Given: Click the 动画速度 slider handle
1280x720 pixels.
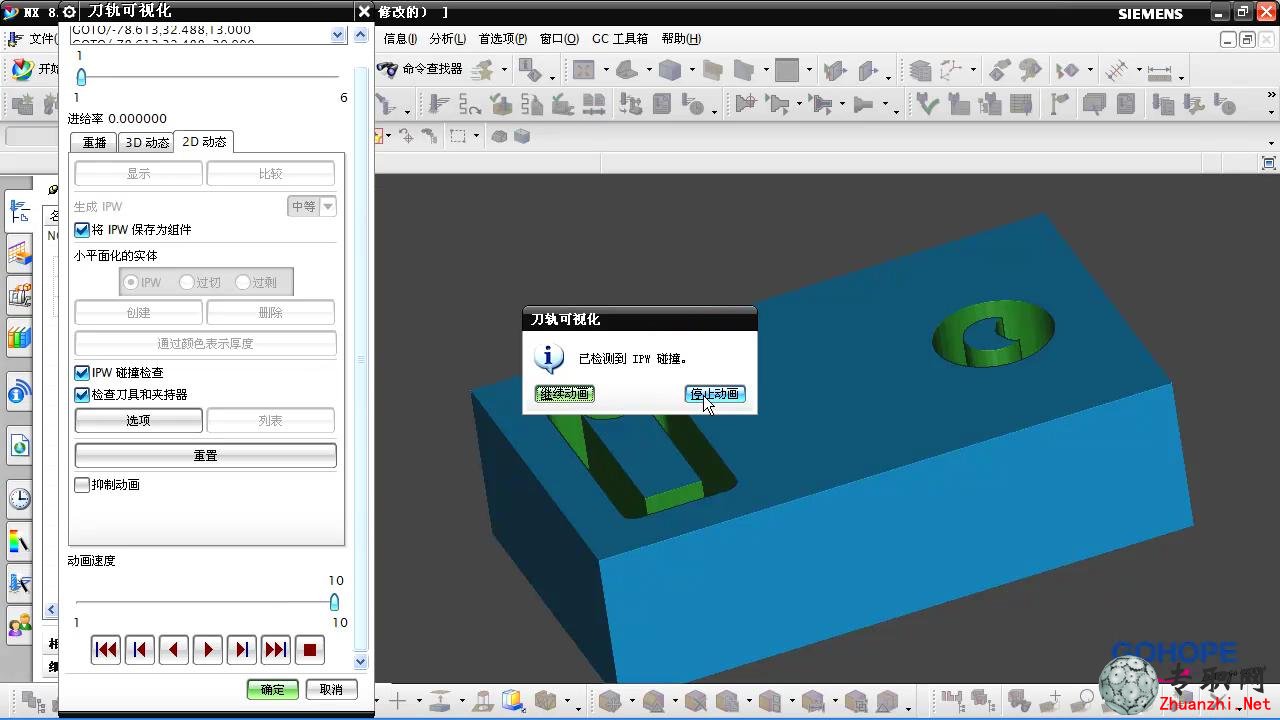Looking at the screenshot, I should [334, 602].
